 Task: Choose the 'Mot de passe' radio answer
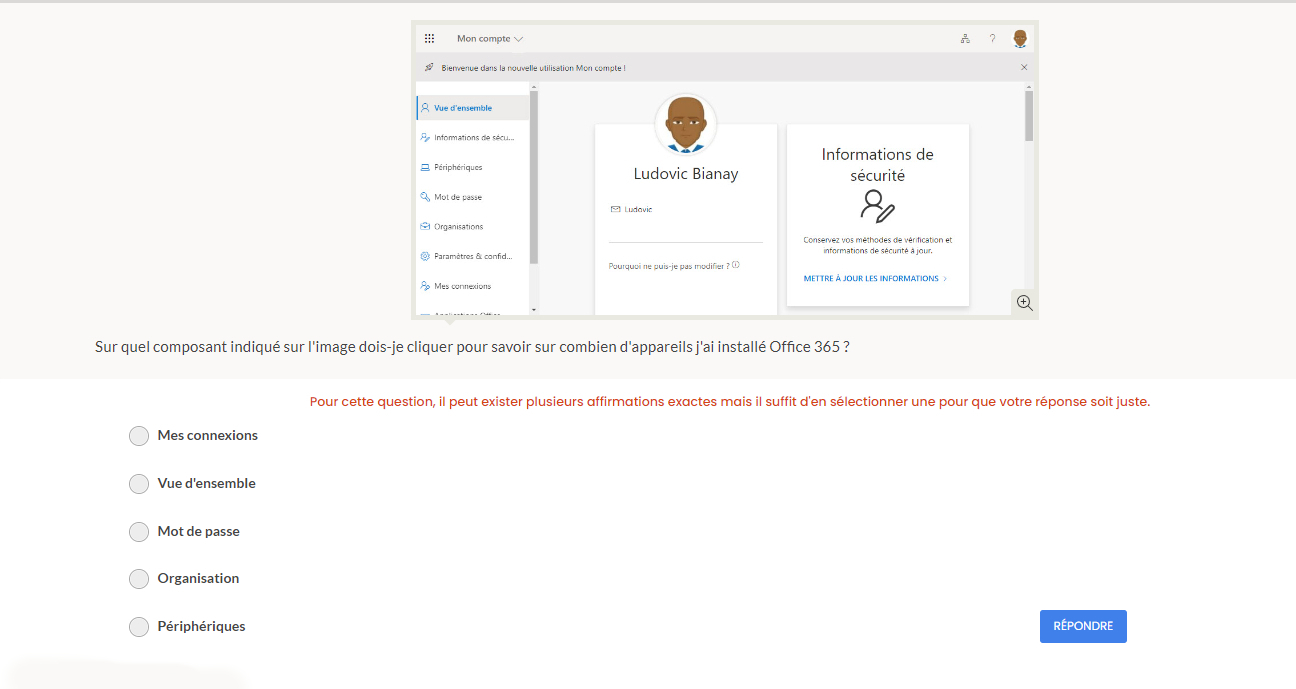pos(139,532)
